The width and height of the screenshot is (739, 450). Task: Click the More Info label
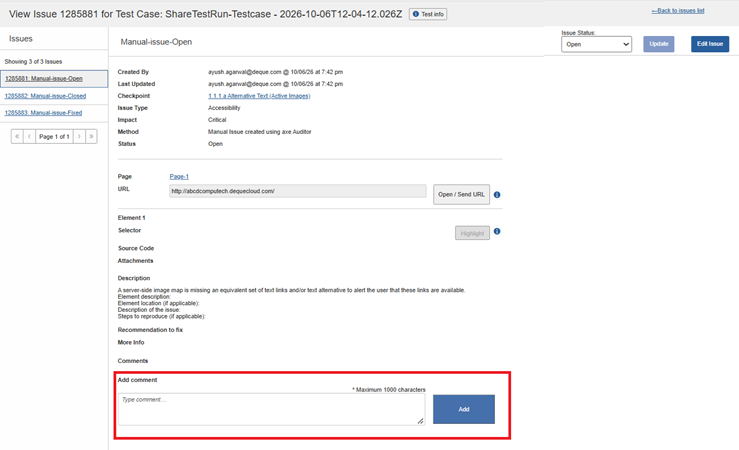pyautogui.click(x=131, y=343)
